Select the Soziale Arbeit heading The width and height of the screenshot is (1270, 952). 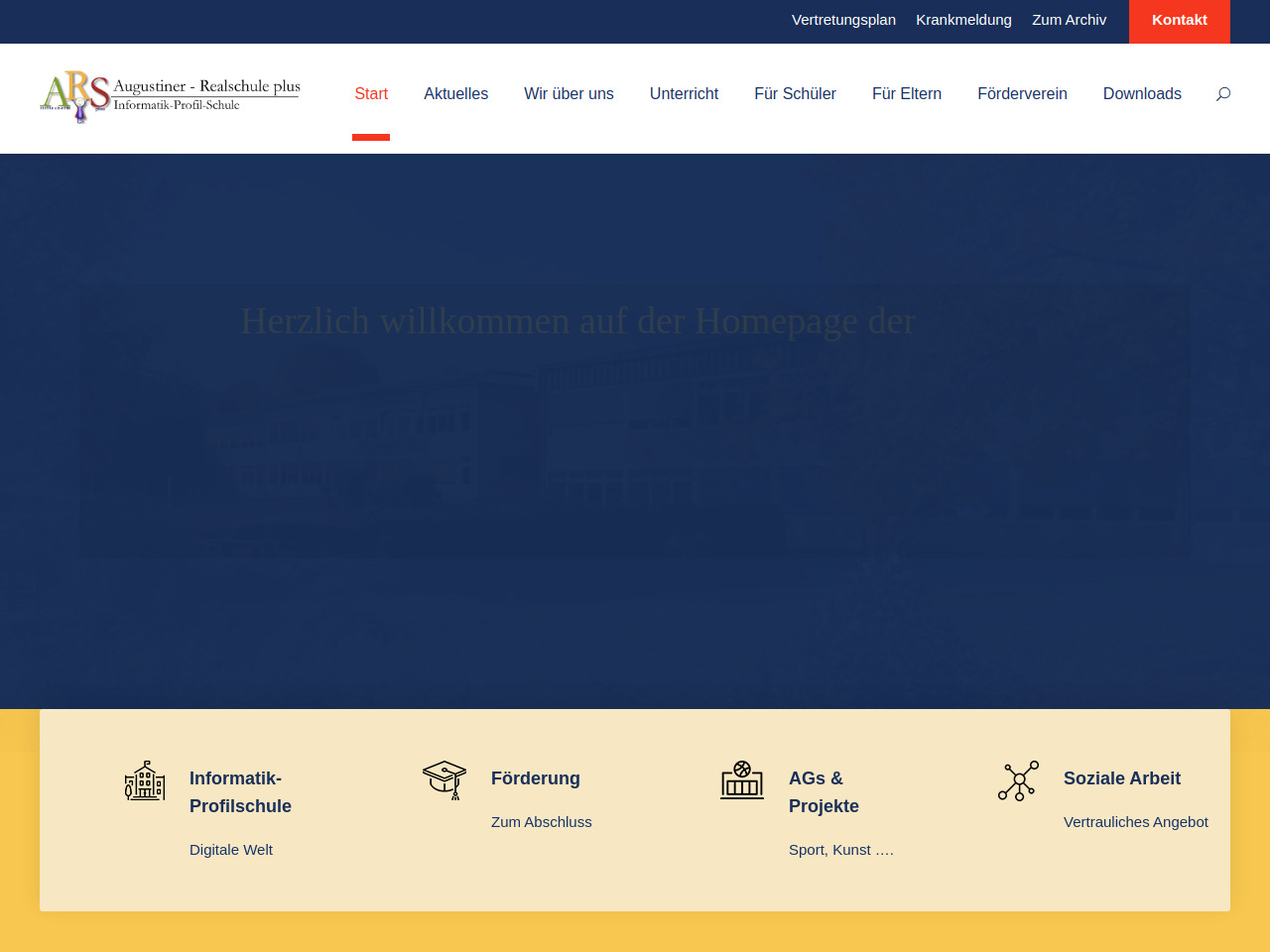(1122, 778)
